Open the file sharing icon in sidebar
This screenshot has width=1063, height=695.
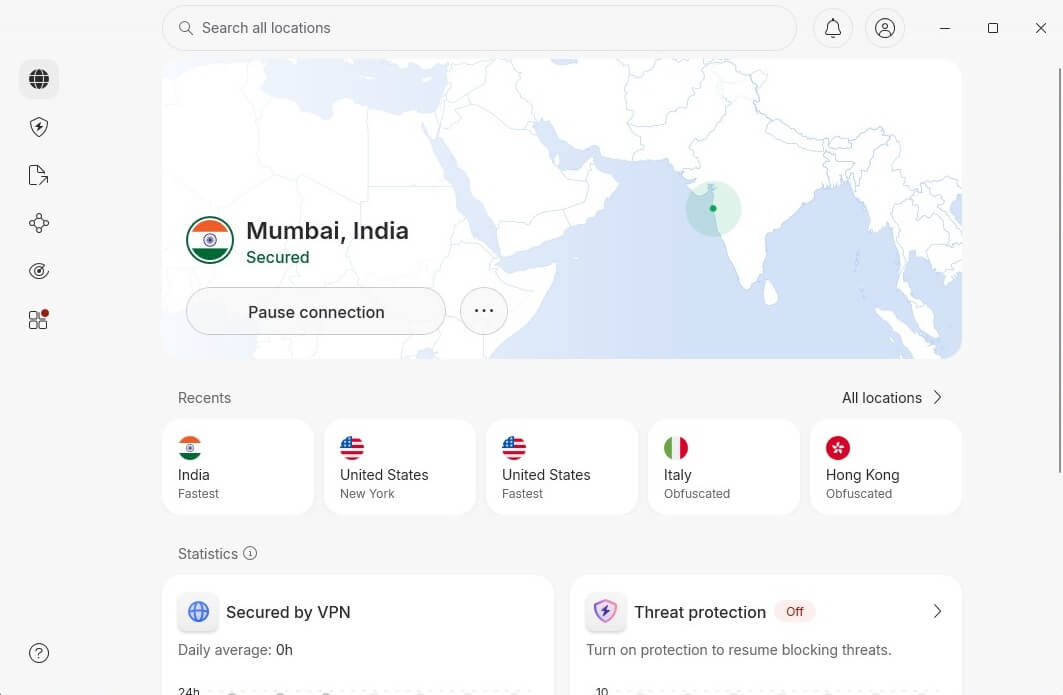click(39, 175)
